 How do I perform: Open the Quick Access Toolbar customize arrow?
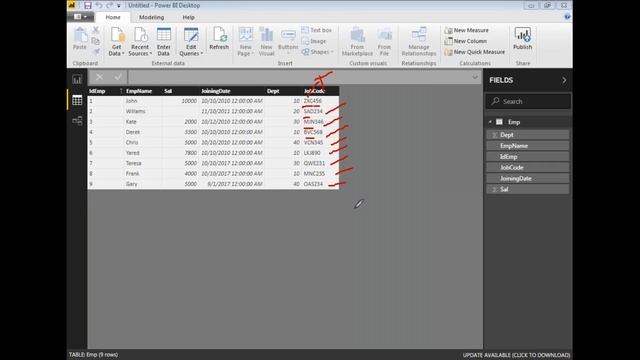(x=119, y=6)
